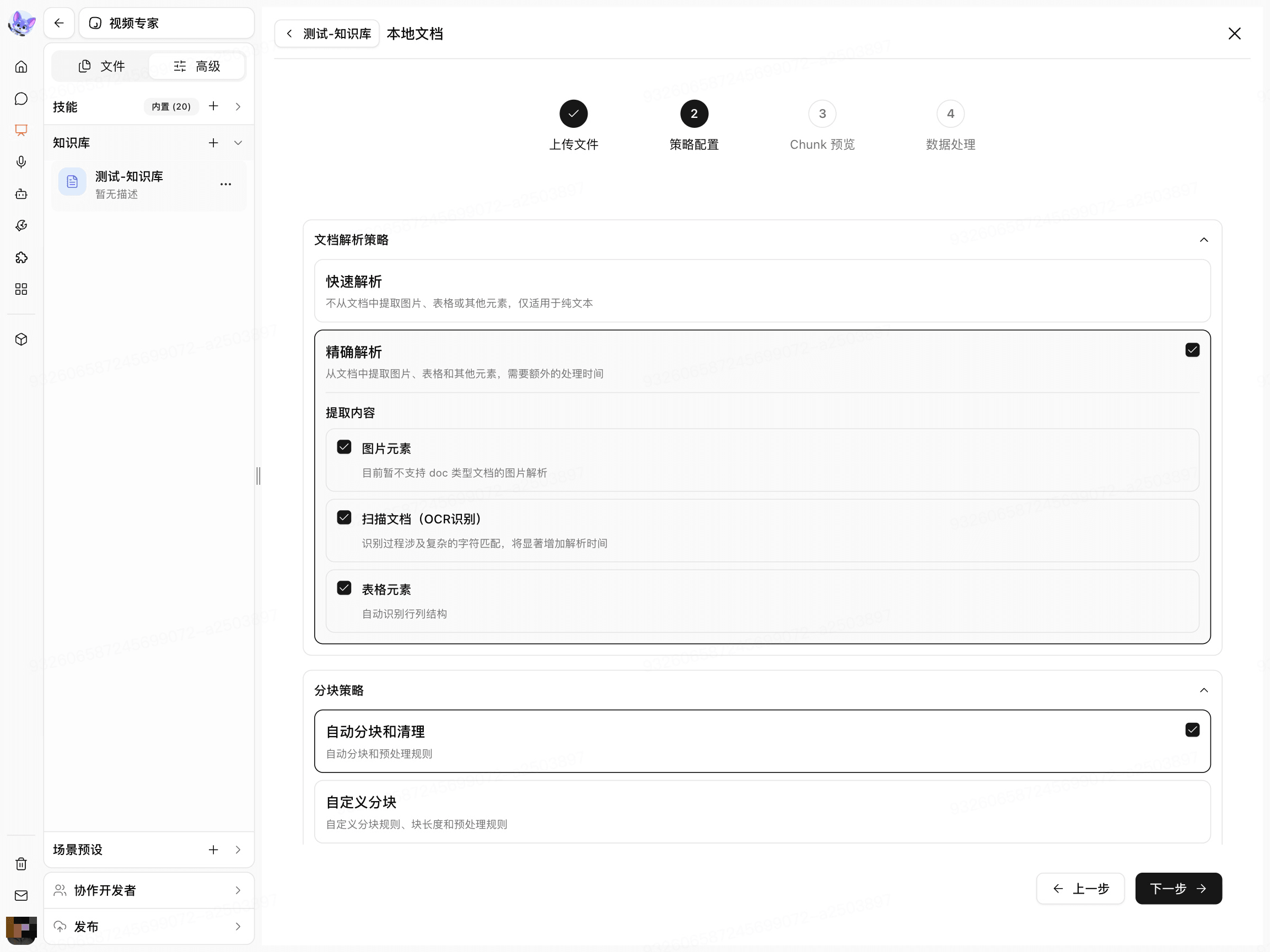Viewport: 1270px width, 952px height.
Task: Click the 上一步 button
Action: (1080, 889)
